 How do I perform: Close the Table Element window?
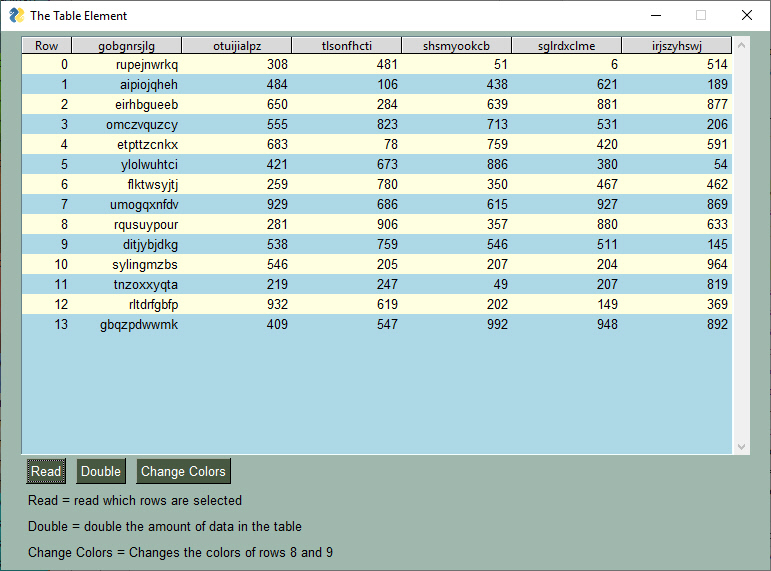click(746, 16)
